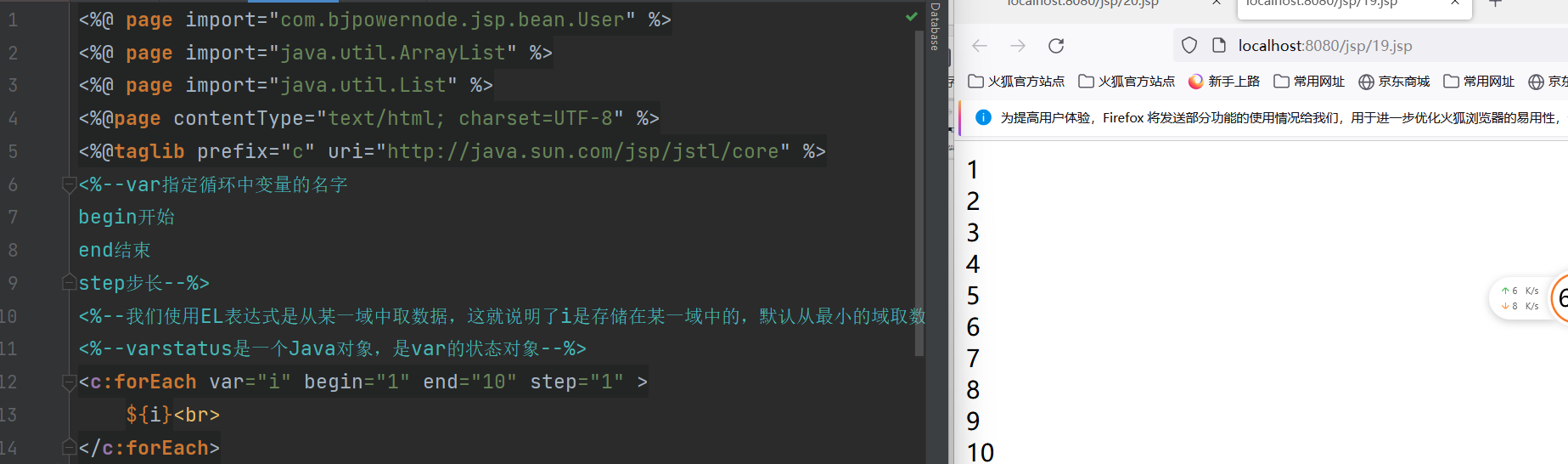1568x464 pixels.
Task: Go back in the Firefox browser
Action: point(980,46)
